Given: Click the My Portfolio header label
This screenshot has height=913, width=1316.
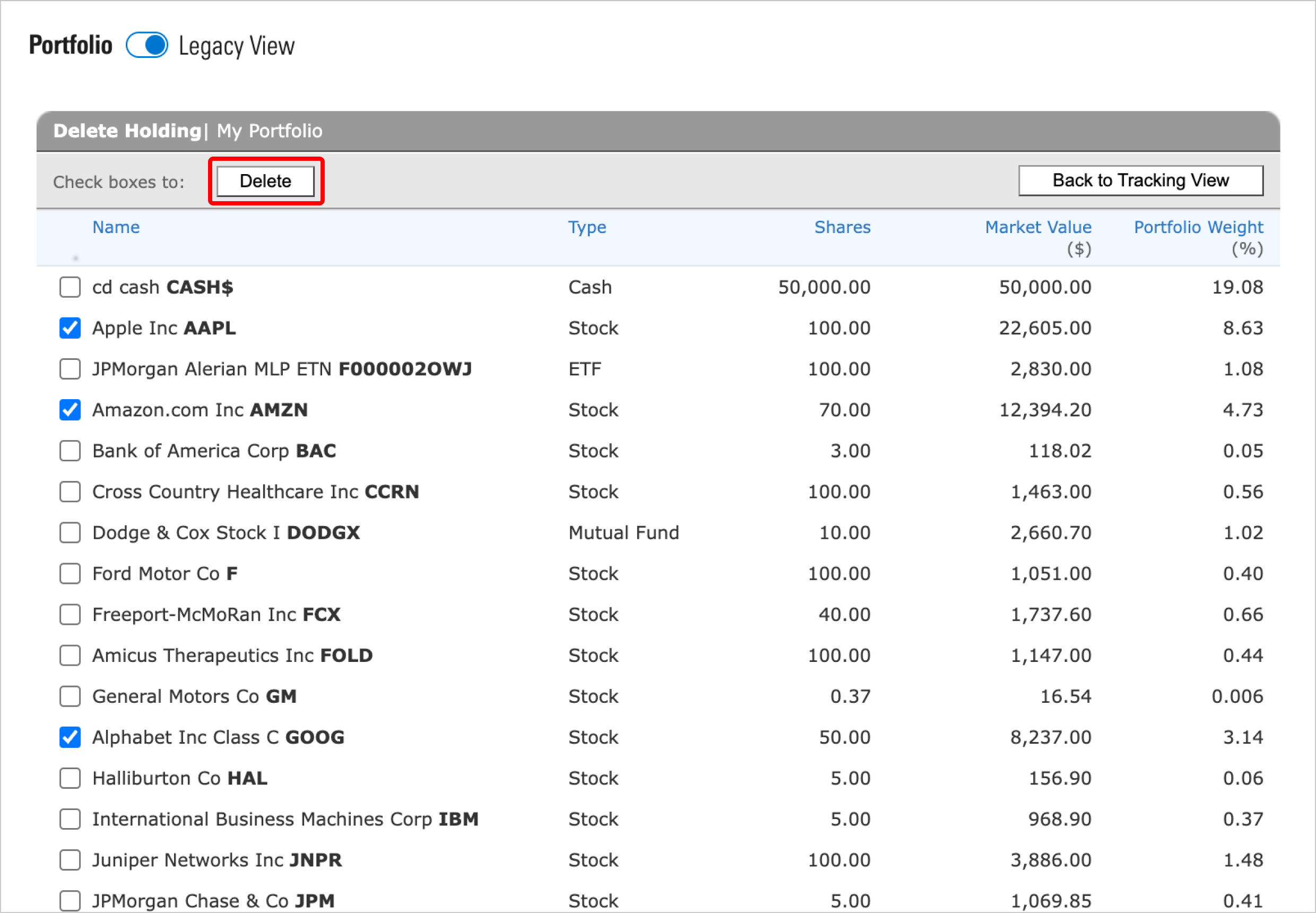Looking at the screenshot, I should tap(270, 131).
